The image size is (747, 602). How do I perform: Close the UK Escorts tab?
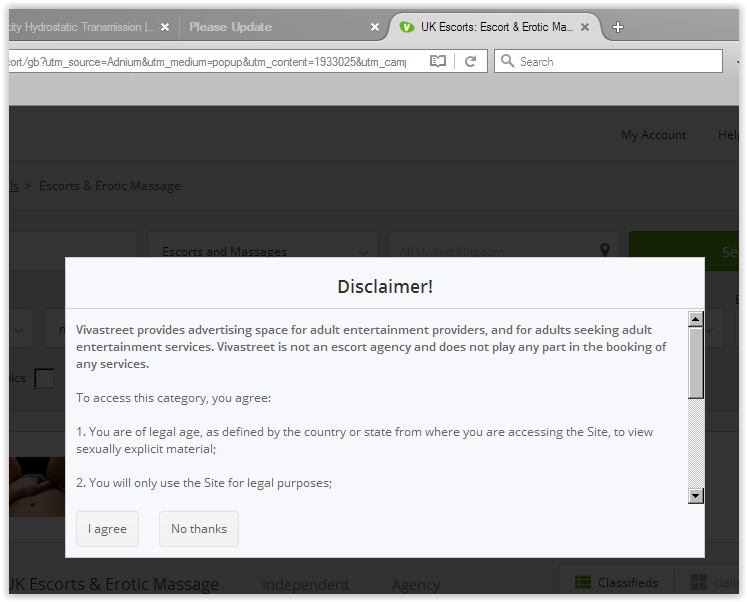[x=585, y=27]
